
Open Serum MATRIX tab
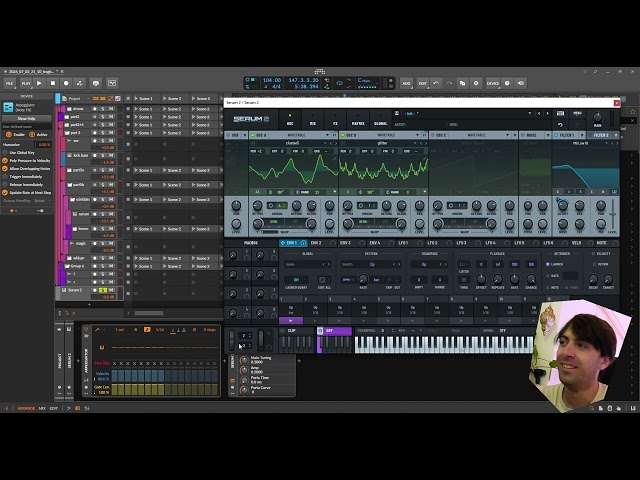point(358,120)
